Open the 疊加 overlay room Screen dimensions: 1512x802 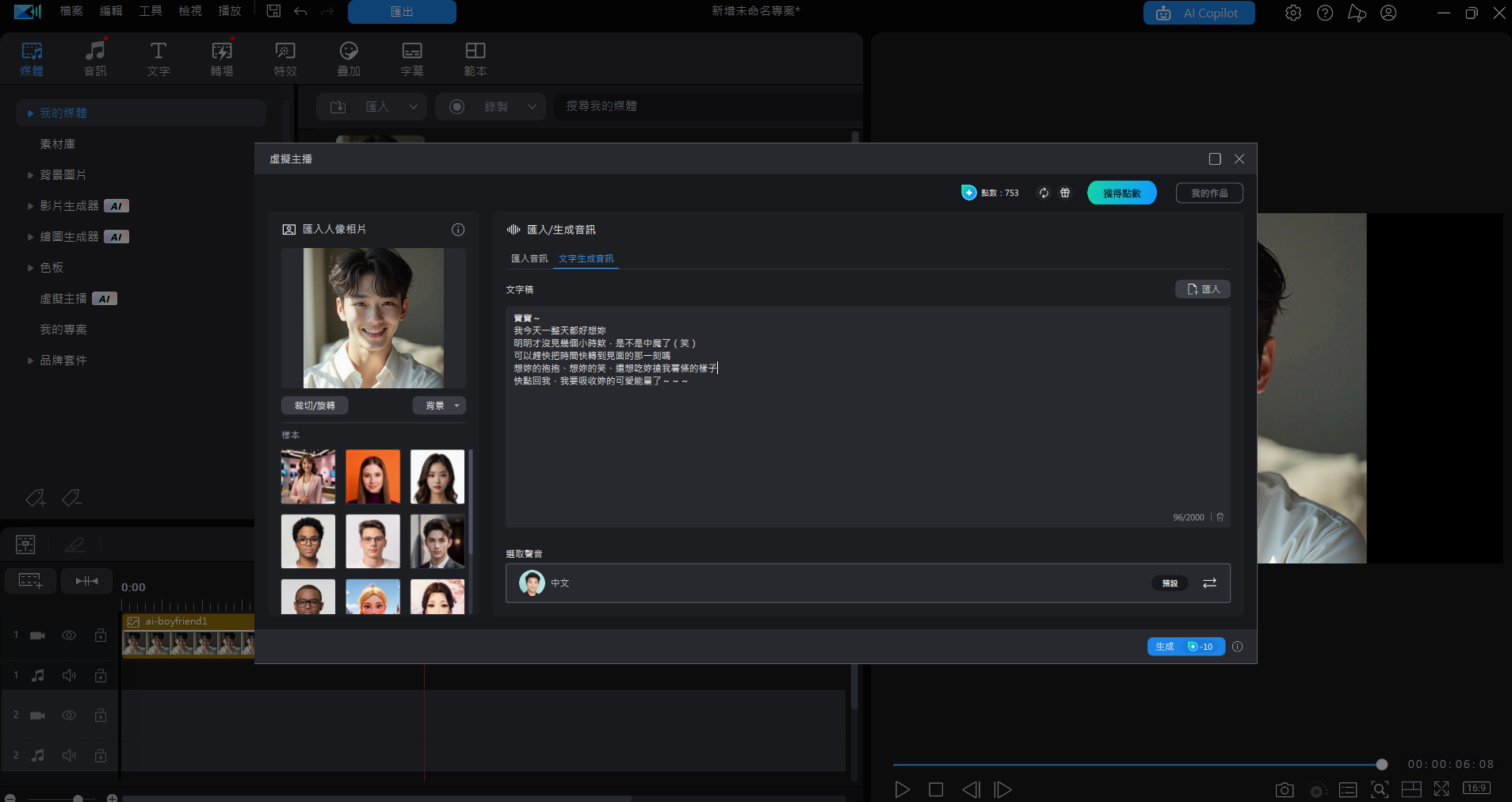click(x=349, y=59)
